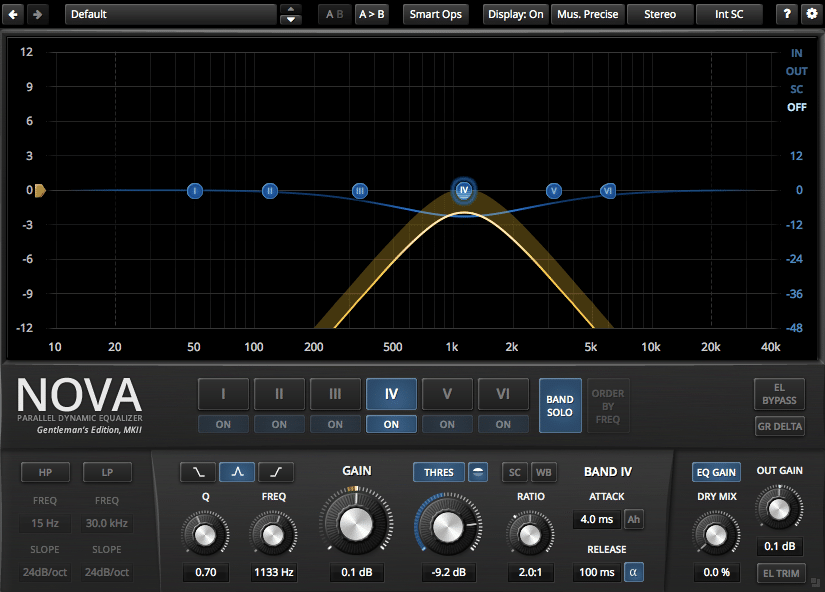The width and height of the screenshot is (825, 592).
Task: Toggle band VI ON switch
Action: (x=503, y=424)
